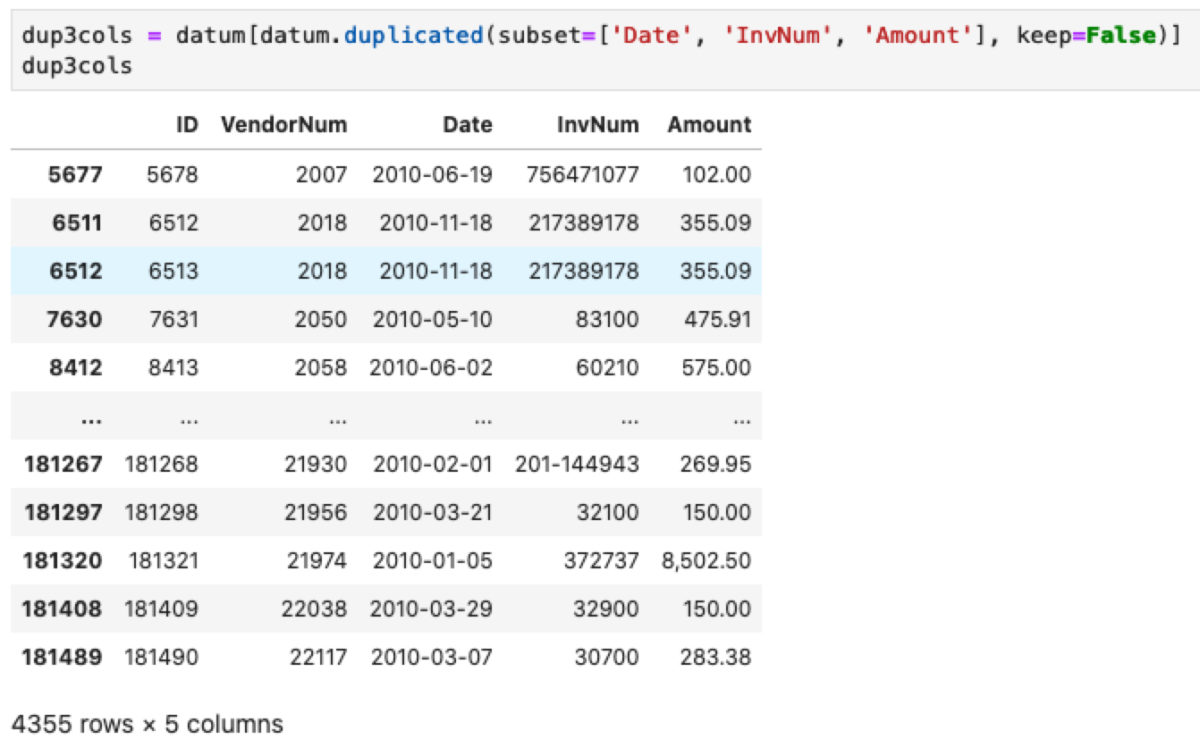Select the 'VendorNum' column header
Image resolution: width=1200 pixels, height=756 pixels.
click(x=284, y=125)
